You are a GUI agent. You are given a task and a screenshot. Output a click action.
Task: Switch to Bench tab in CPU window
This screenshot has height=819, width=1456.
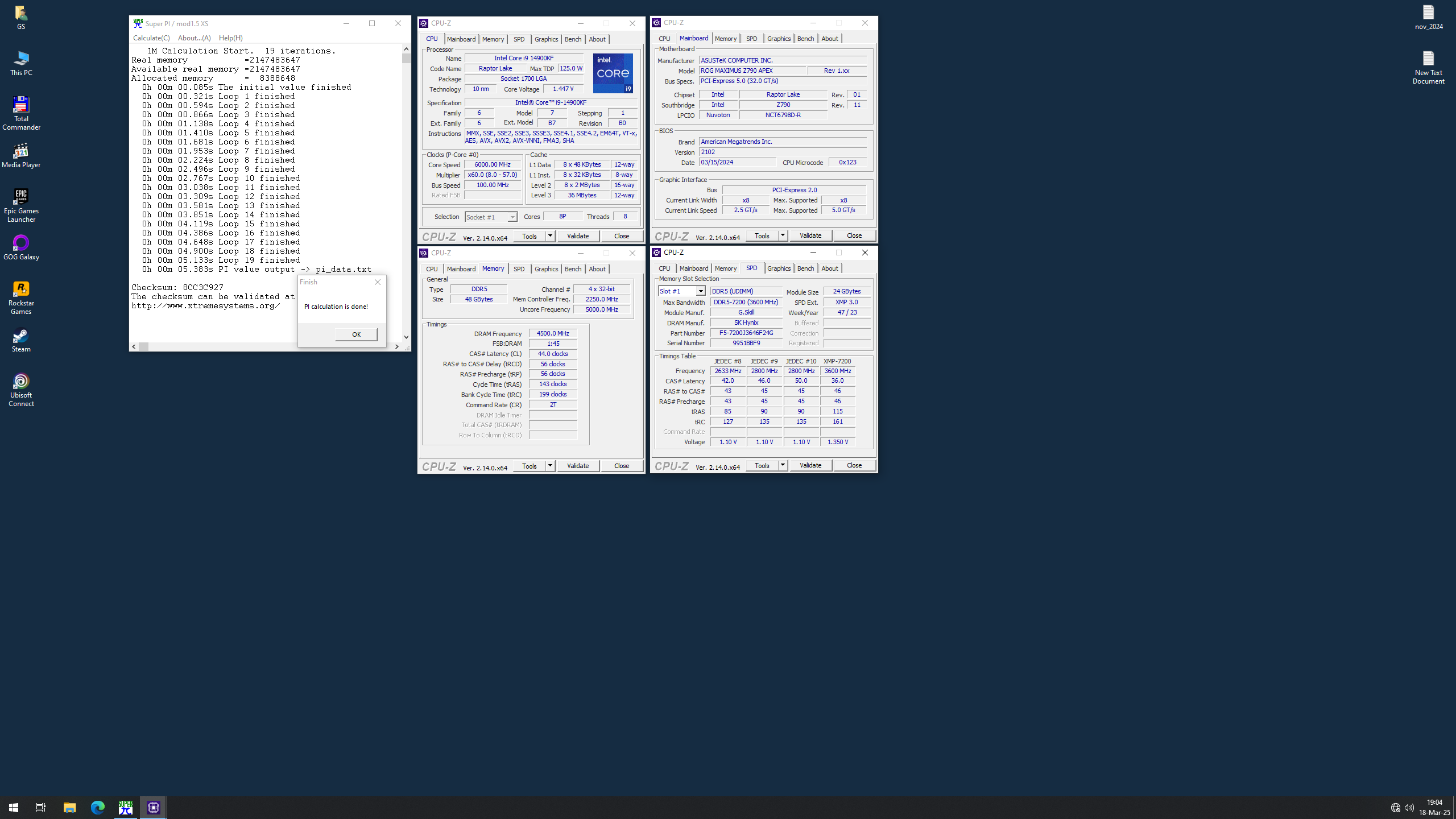click(573, 39)
